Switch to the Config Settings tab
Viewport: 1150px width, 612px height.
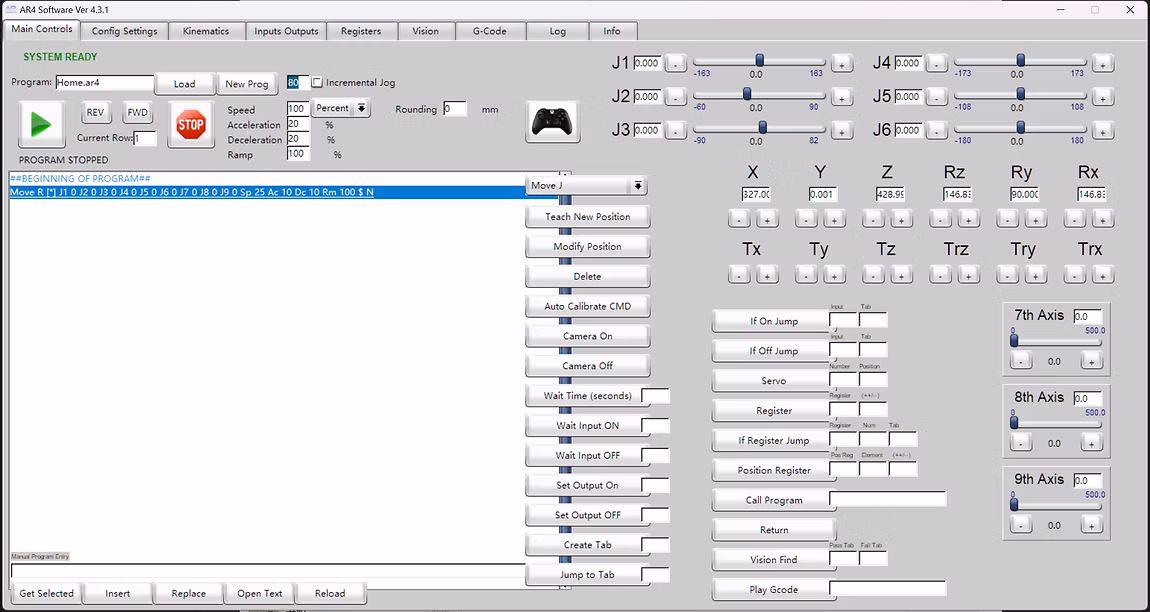[x=124, y=31]
